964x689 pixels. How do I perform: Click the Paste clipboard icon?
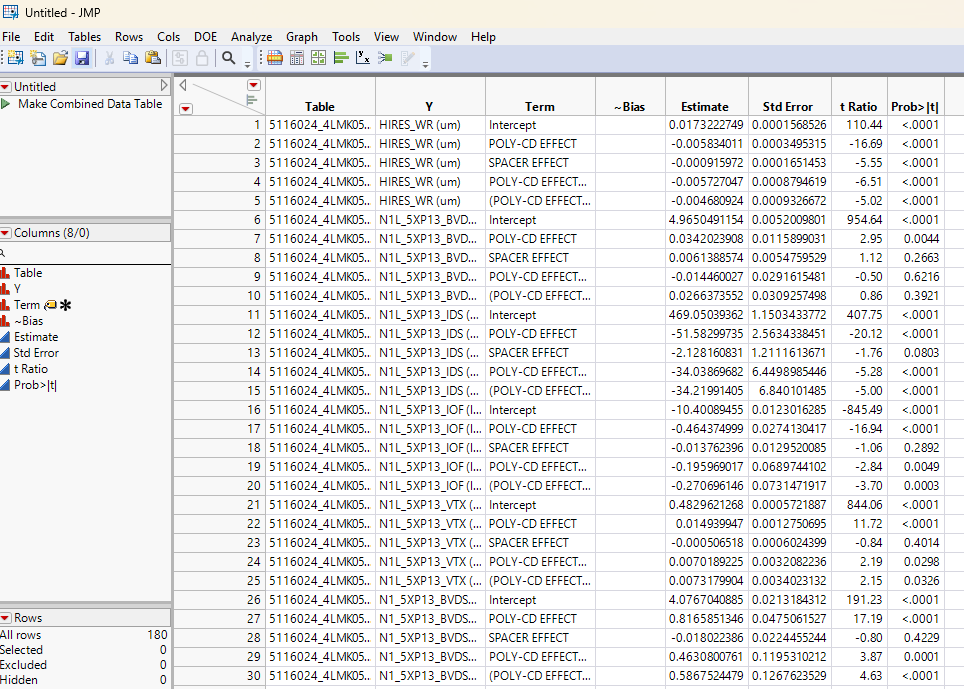[153, 58]
